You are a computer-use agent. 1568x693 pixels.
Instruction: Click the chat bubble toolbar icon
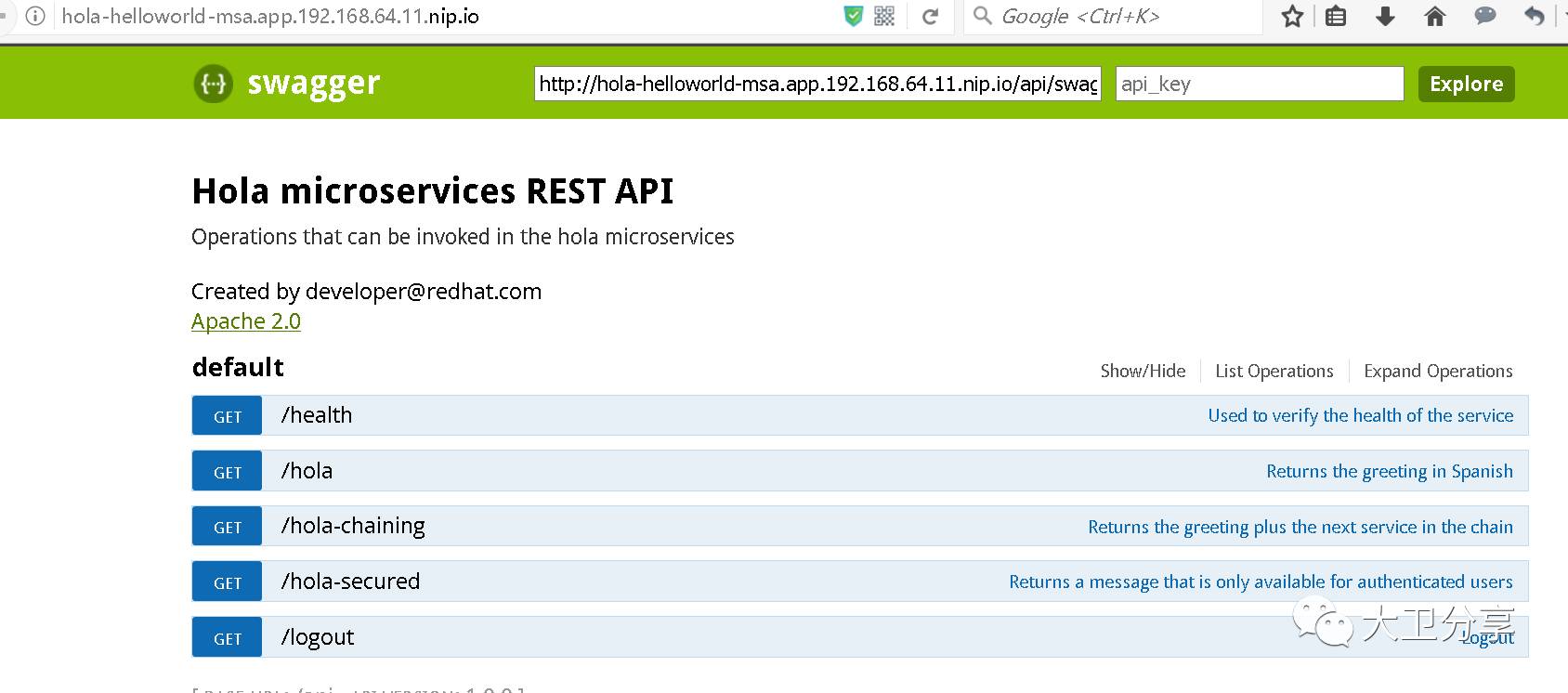click(1485, 16)
